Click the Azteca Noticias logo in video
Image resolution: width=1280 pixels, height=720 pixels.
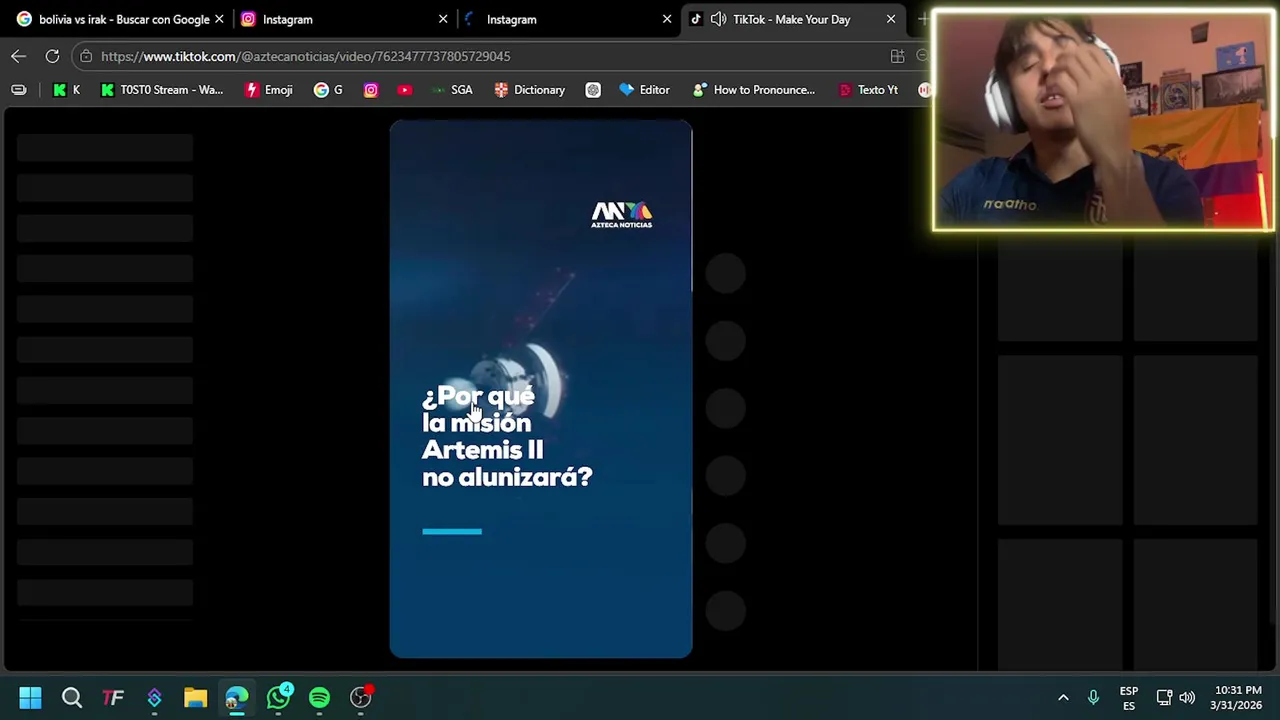coord(621,215)
